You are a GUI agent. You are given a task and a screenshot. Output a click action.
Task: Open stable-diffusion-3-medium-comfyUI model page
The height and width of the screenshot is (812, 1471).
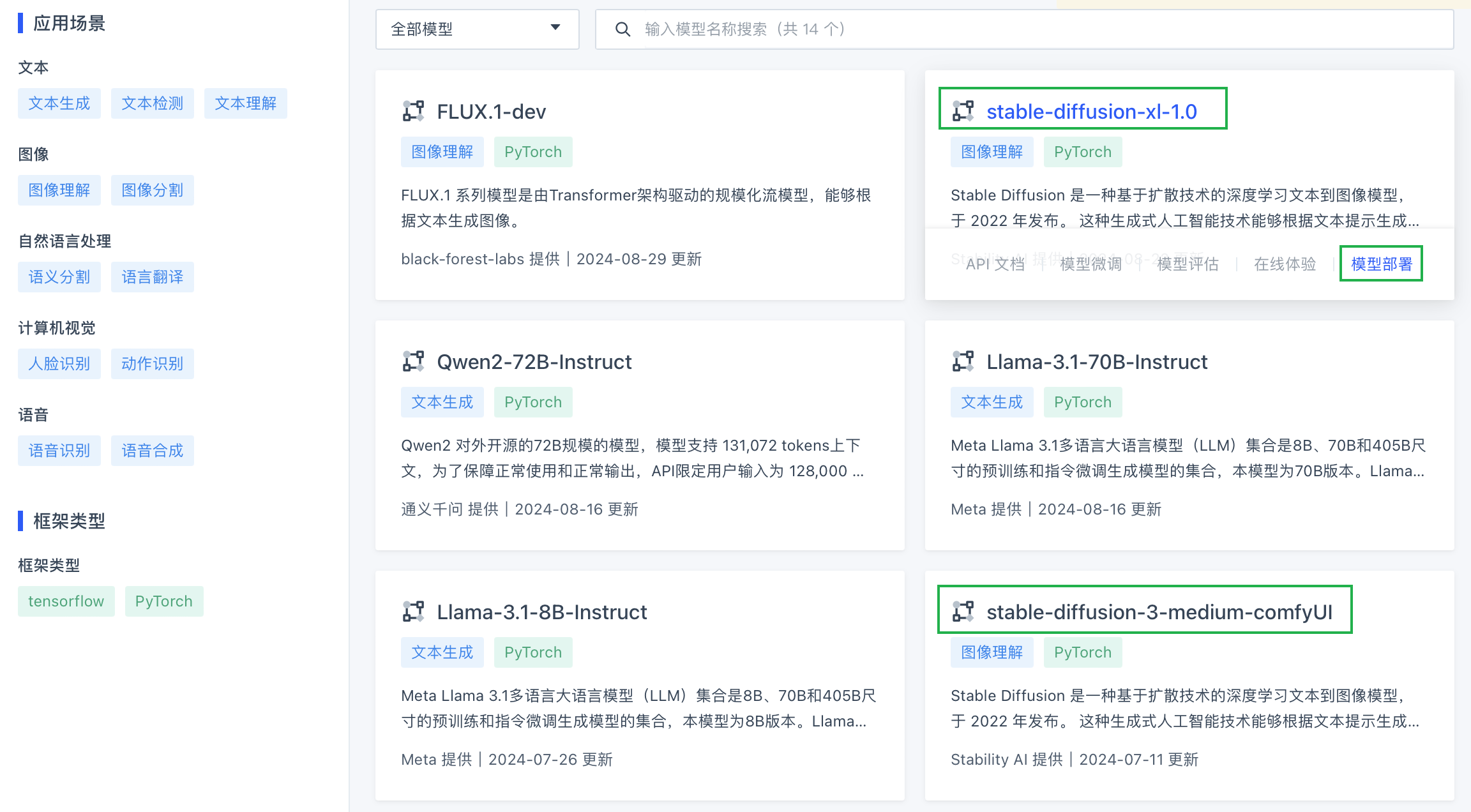1159,612
